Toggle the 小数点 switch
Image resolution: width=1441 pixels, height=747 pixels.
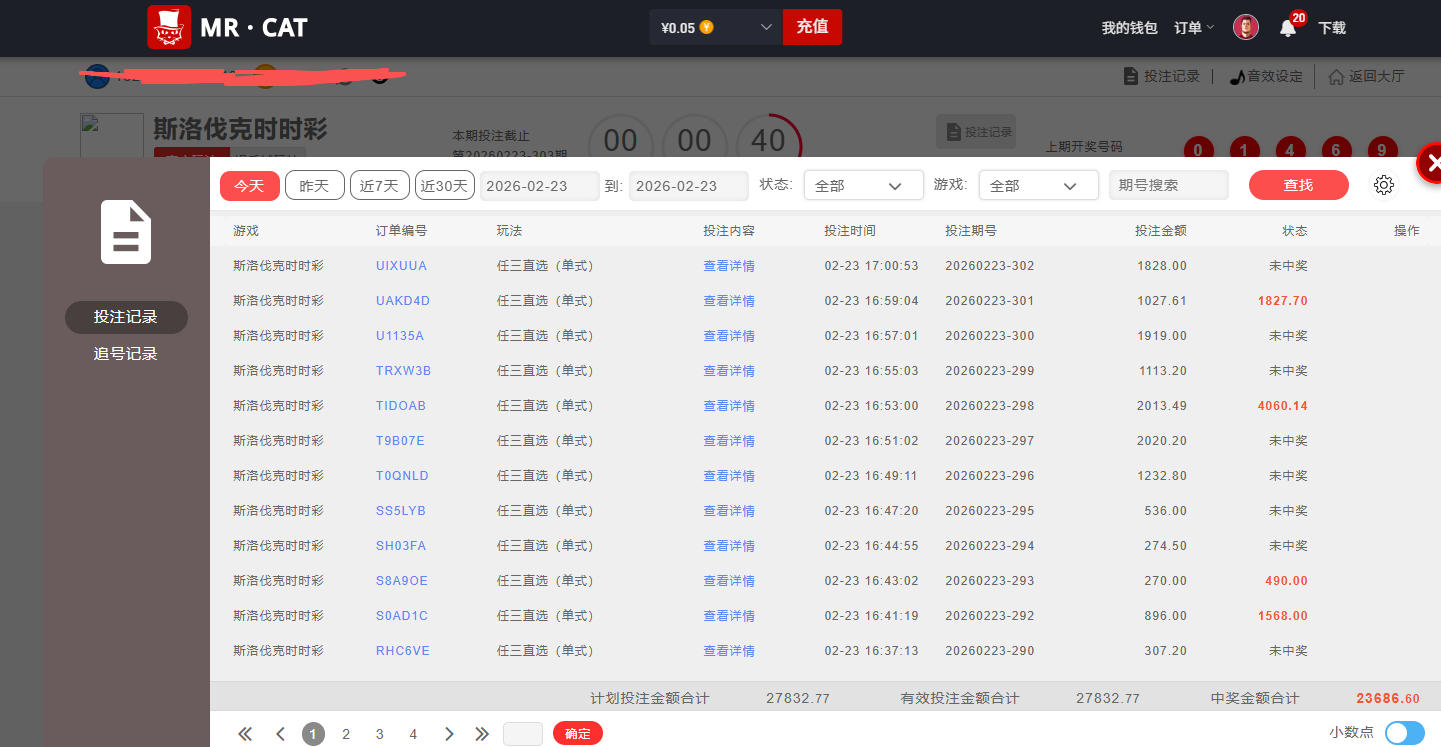1404,733
